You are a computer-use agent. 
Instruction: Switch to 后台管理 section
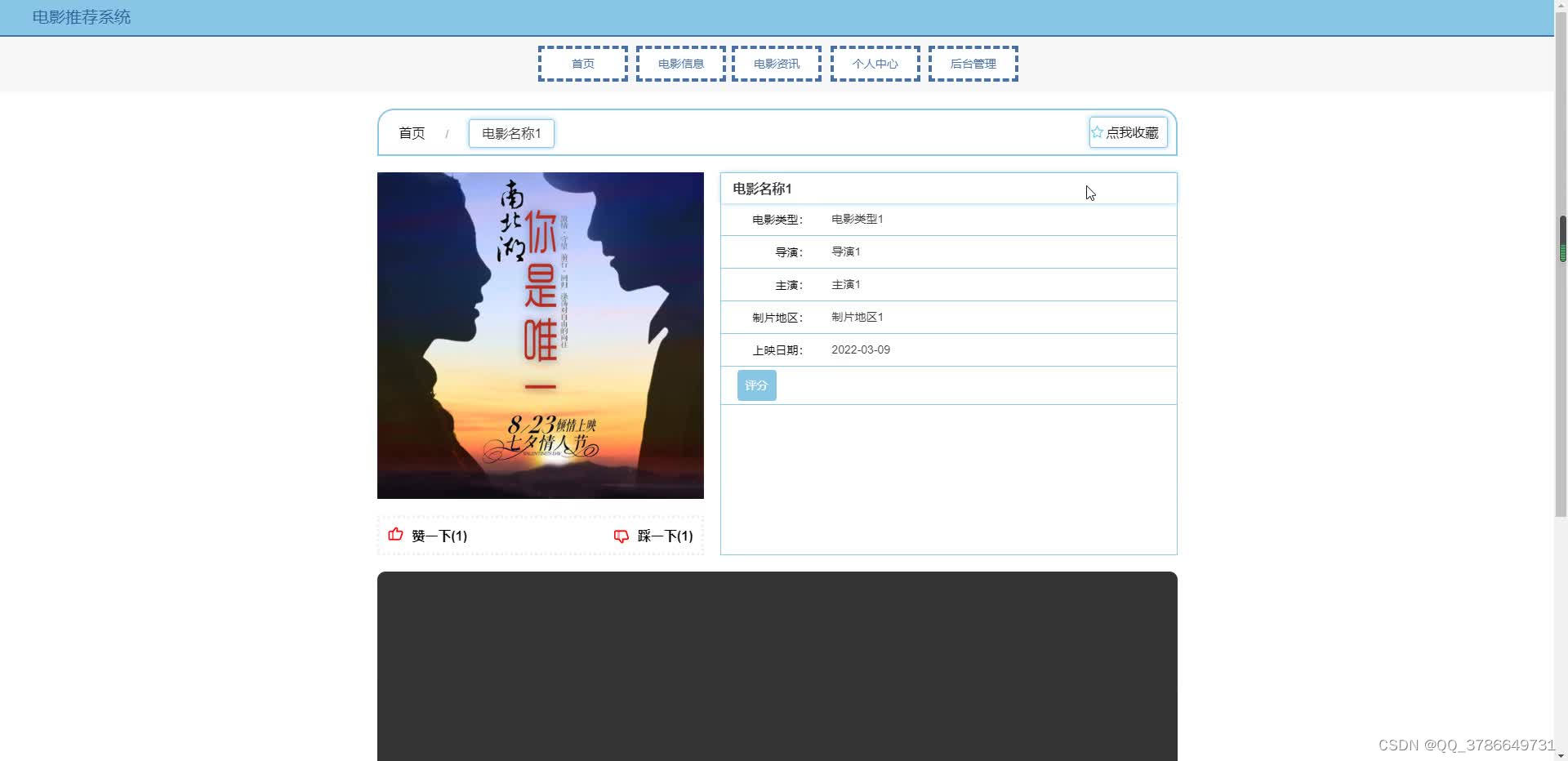973,64
